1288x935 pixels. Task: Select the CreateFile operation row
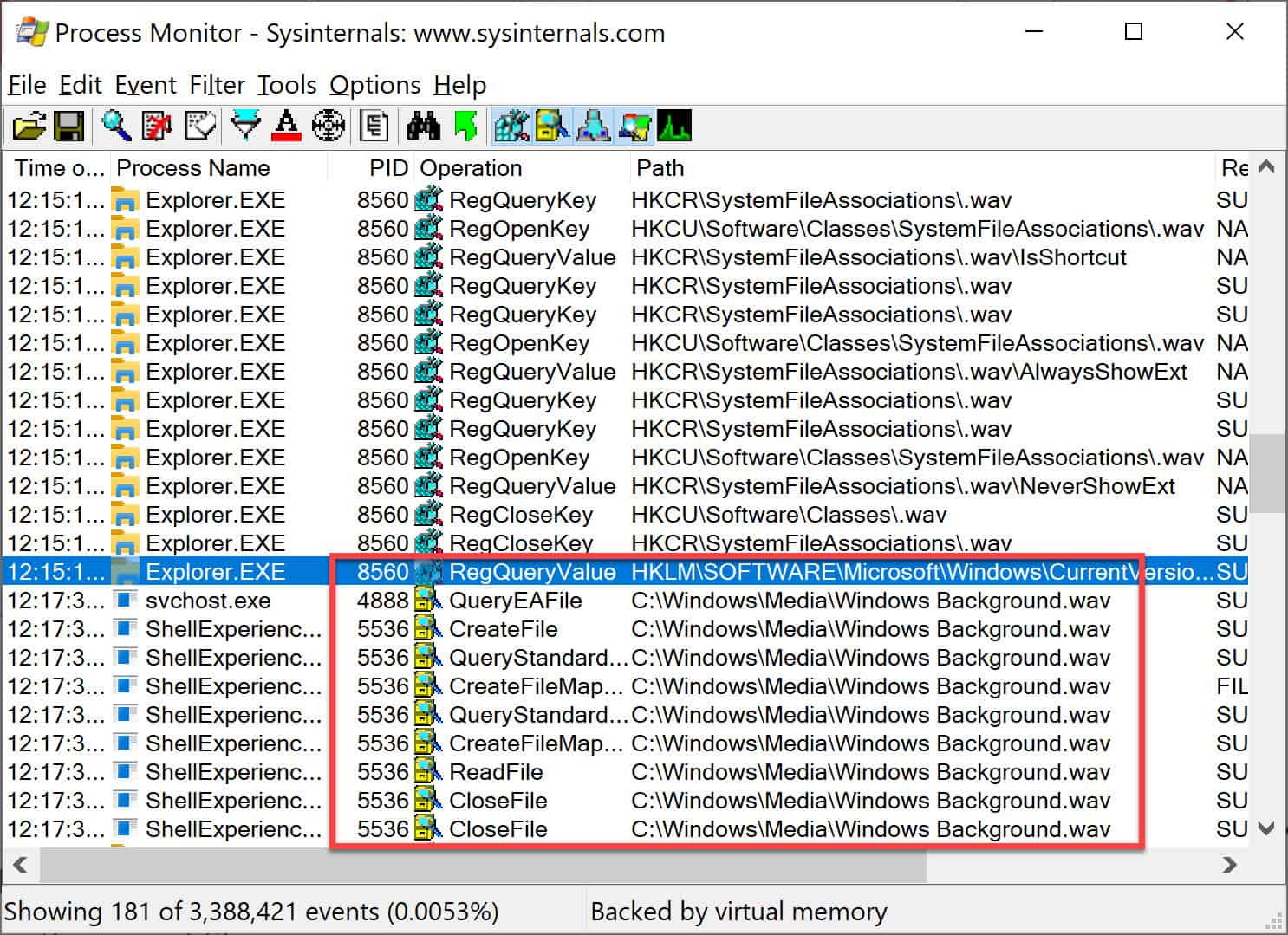tap(626, 629)
